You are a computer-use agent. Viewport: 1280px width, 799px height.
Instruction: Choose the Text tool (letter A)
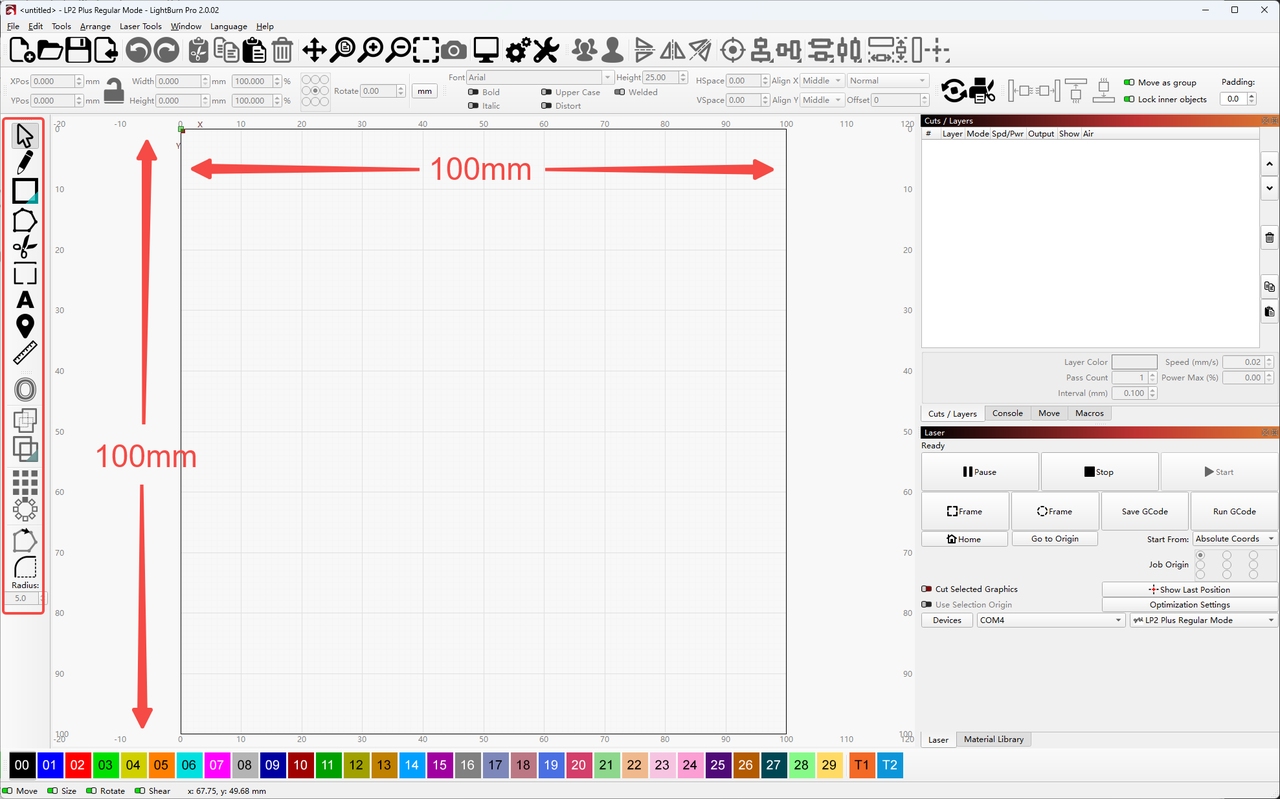pyautogui.click(x=25, y=299)
